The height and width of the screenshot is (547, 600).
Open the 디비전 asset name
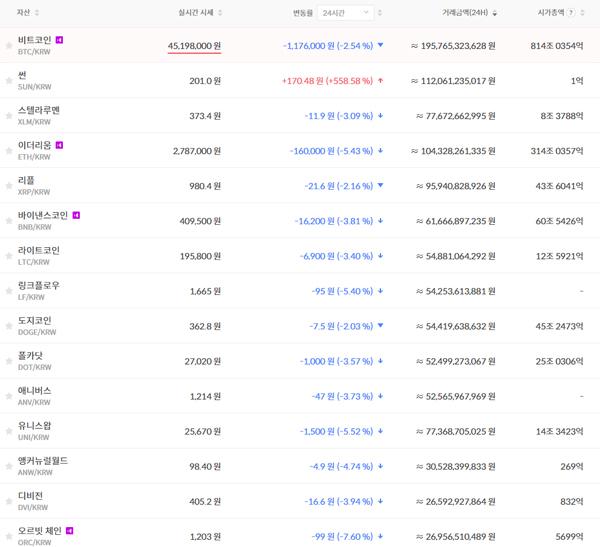pyautogui.click(x=30, y=496)
